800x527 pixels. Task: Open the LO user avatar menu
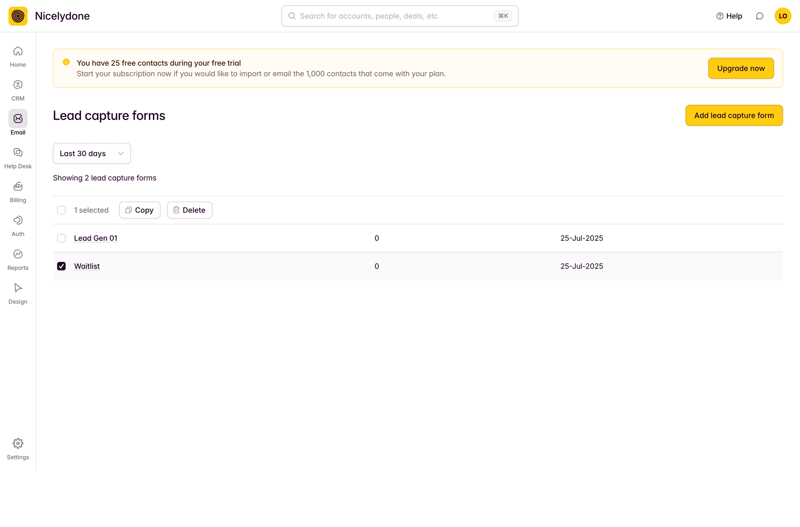[x=783, y=16]
